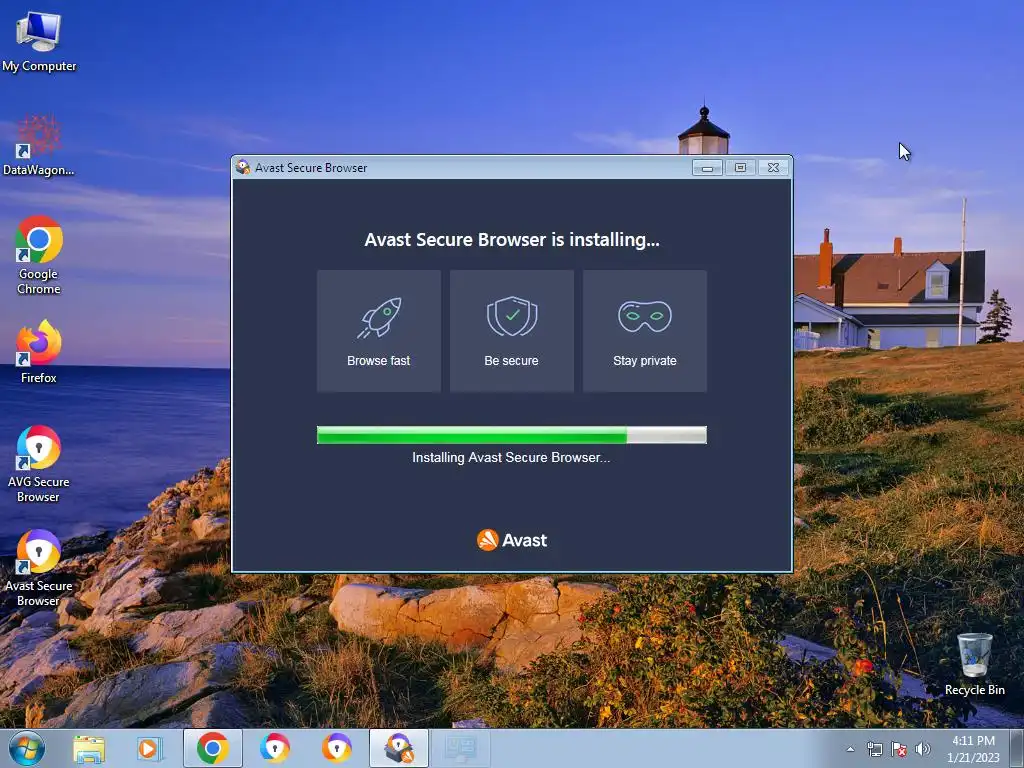This screenshot has height=768, width=1024.
Task: Click the Avast installer taskbar button
Action: click(x=398, y=748)
